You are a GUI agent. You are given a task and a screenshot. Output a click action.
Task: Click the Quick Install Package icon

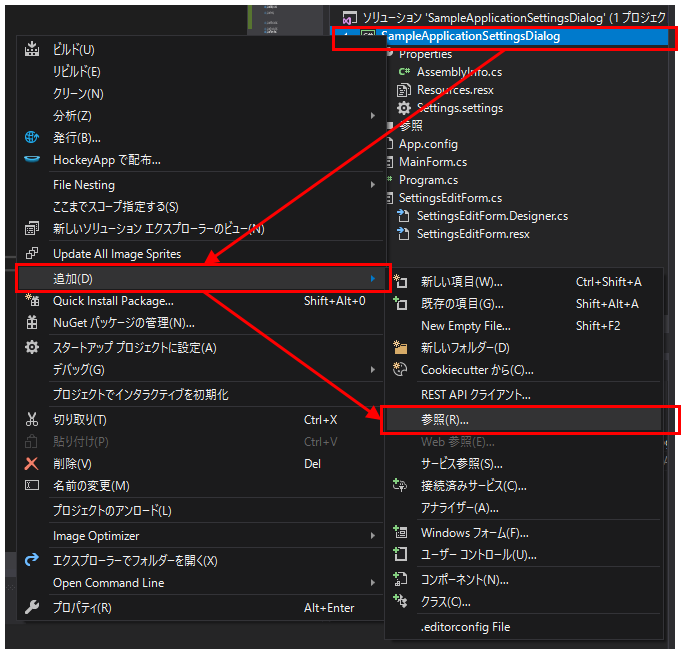point(32,300)
